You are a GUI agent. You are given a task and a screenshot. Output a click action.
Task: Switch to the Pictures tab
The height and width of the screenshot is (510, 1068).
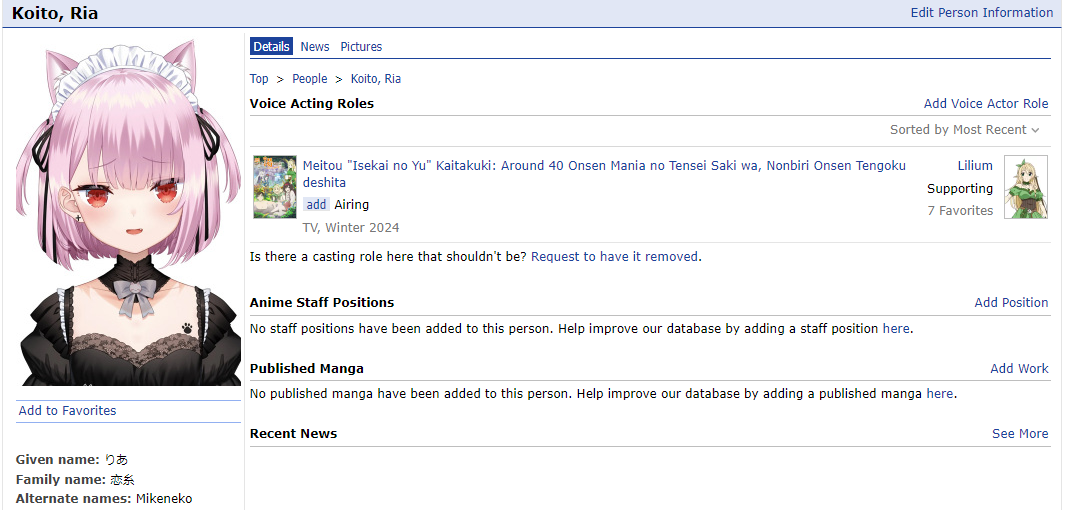coord(361,47)
